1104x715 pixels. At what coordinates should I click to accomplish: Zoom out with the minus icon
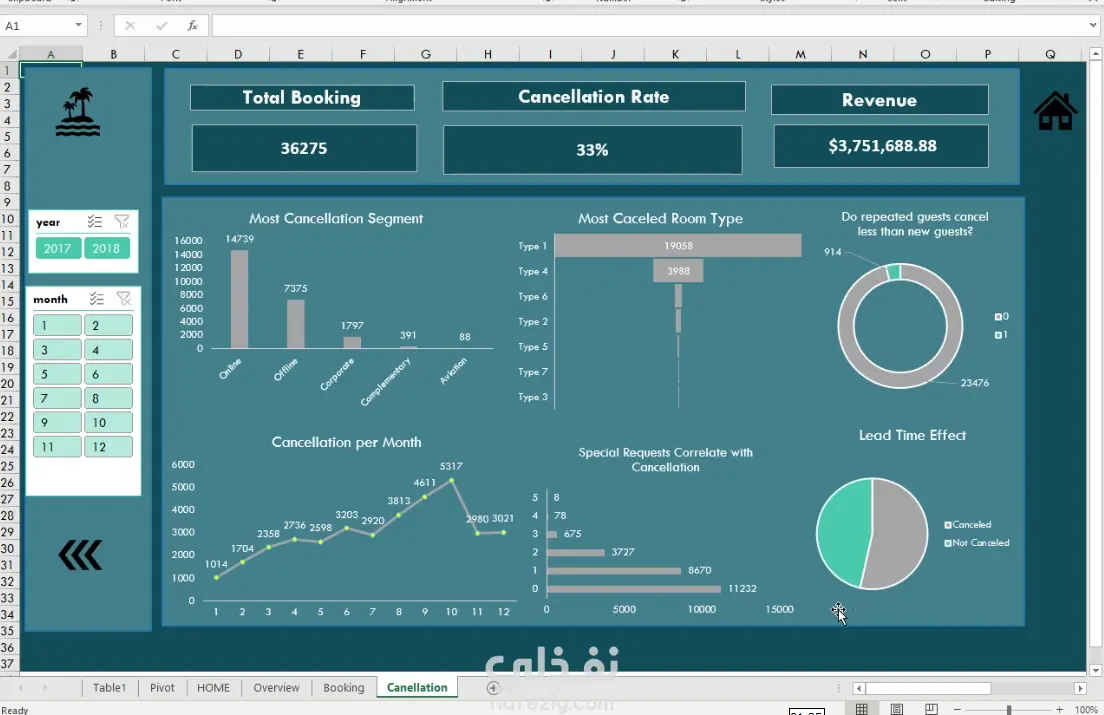tap(958, 709)
